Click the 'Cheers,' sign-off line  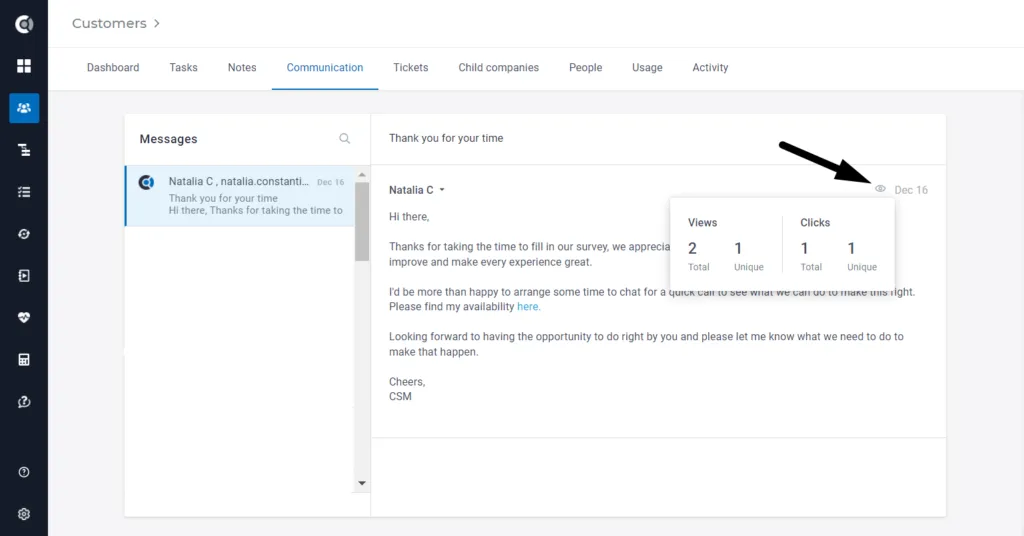click(407, 382)
